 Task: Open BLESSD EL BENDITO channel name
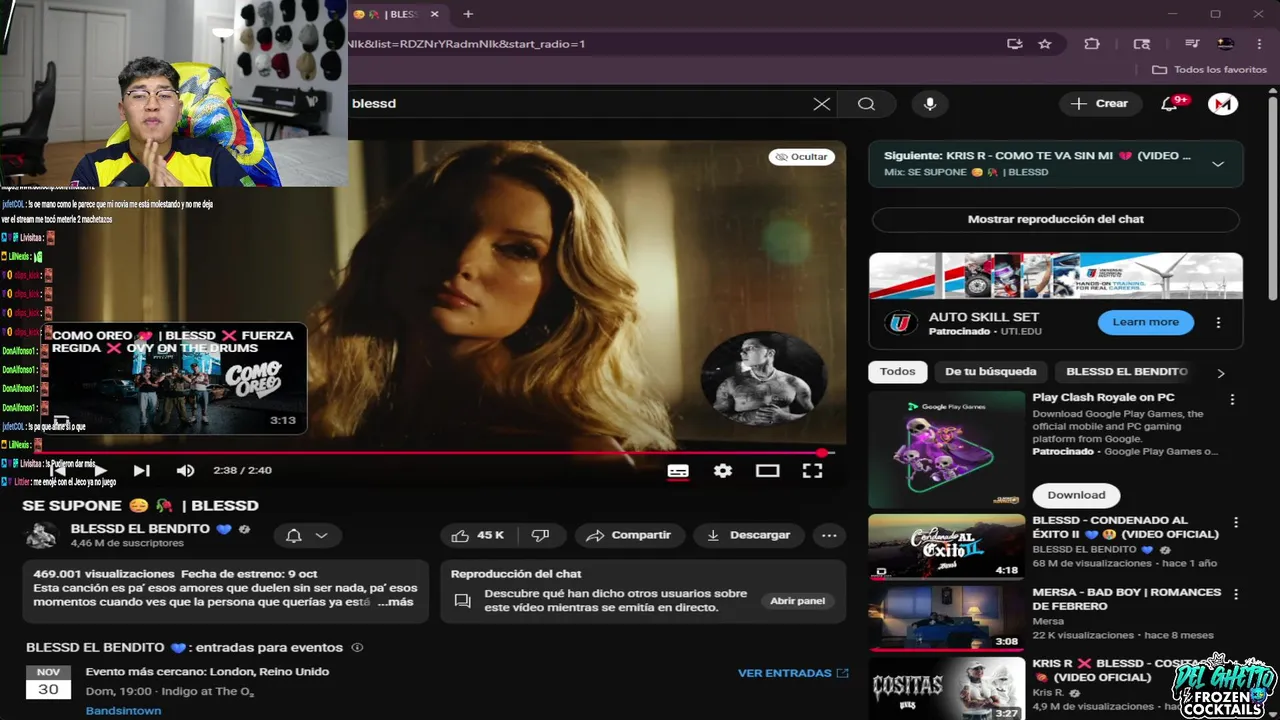pyautogui.click(x=139, y=529)
